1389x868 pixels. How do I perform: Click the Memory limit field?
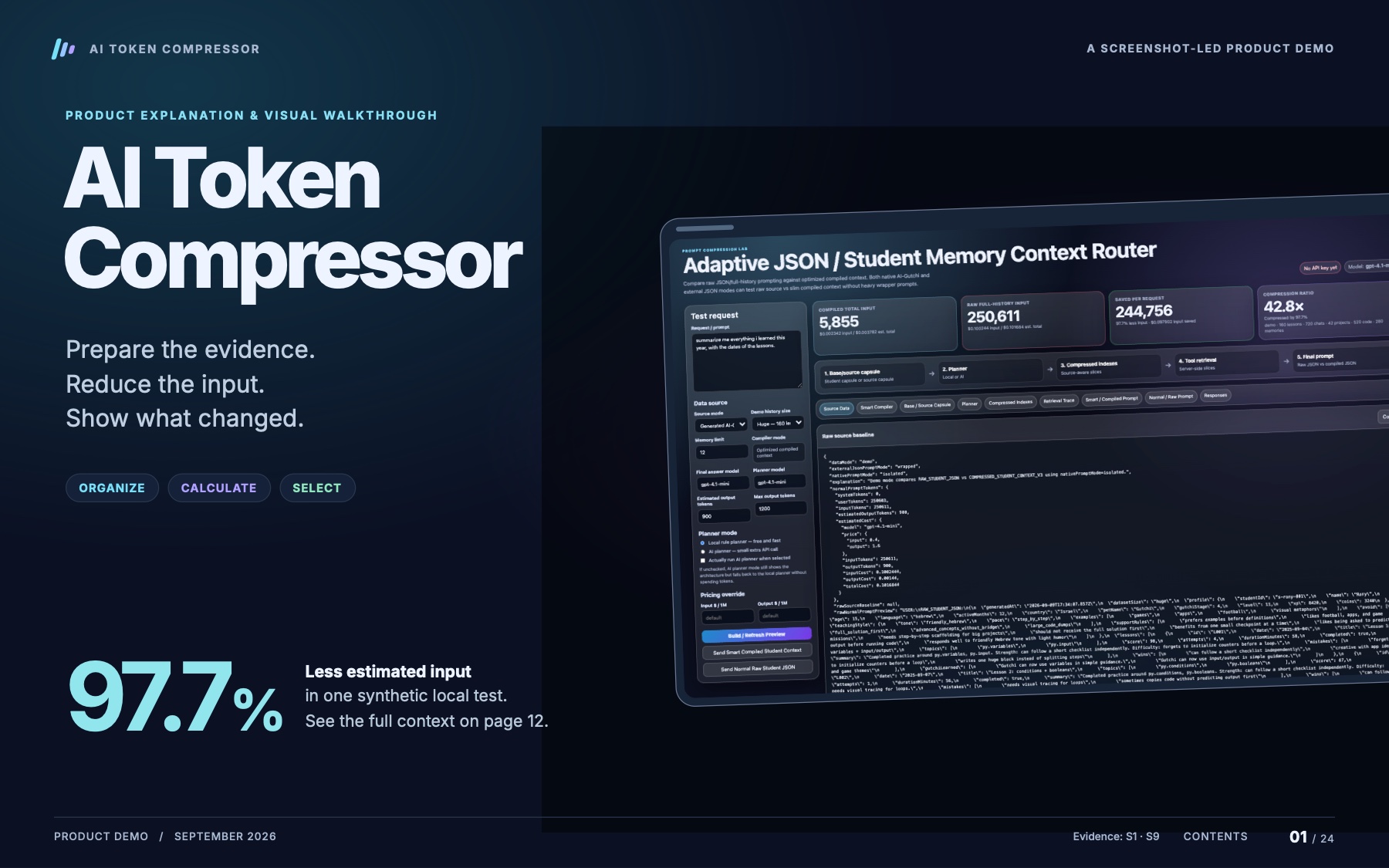click(722, 452)
